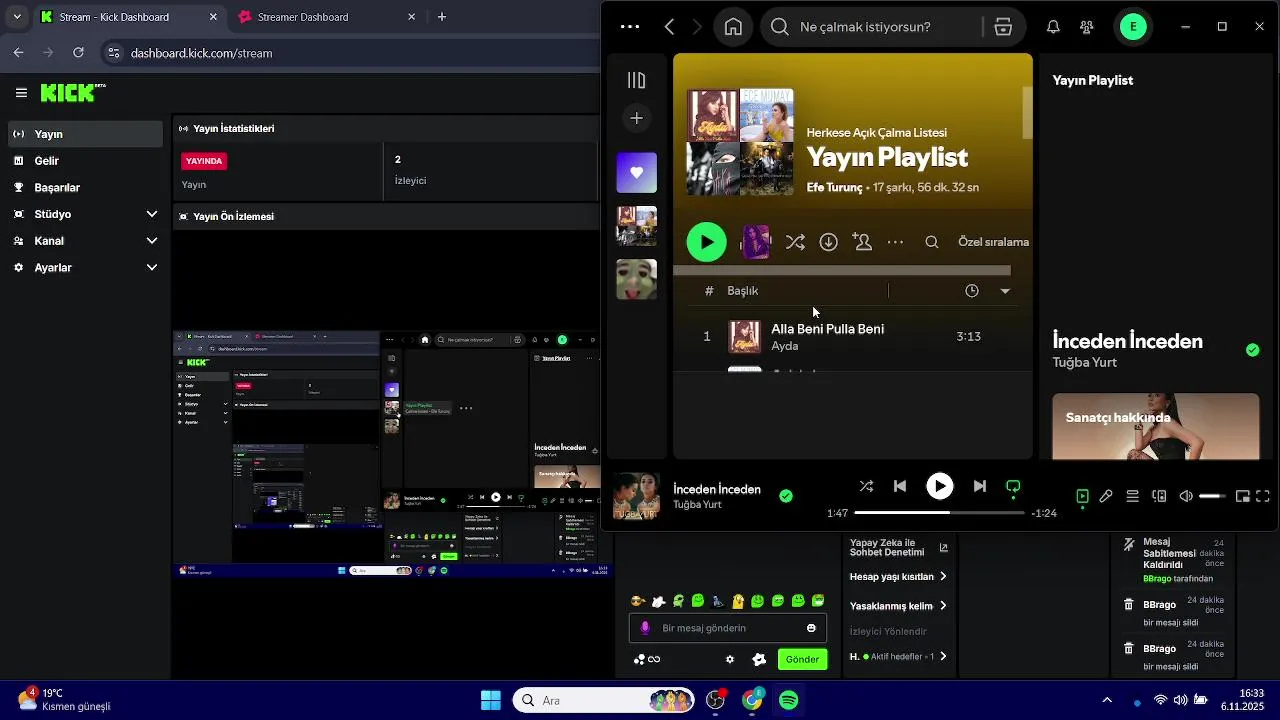Open the play queue
The height and width of the screenshot is (720, 1280).
coord(1132,496)
